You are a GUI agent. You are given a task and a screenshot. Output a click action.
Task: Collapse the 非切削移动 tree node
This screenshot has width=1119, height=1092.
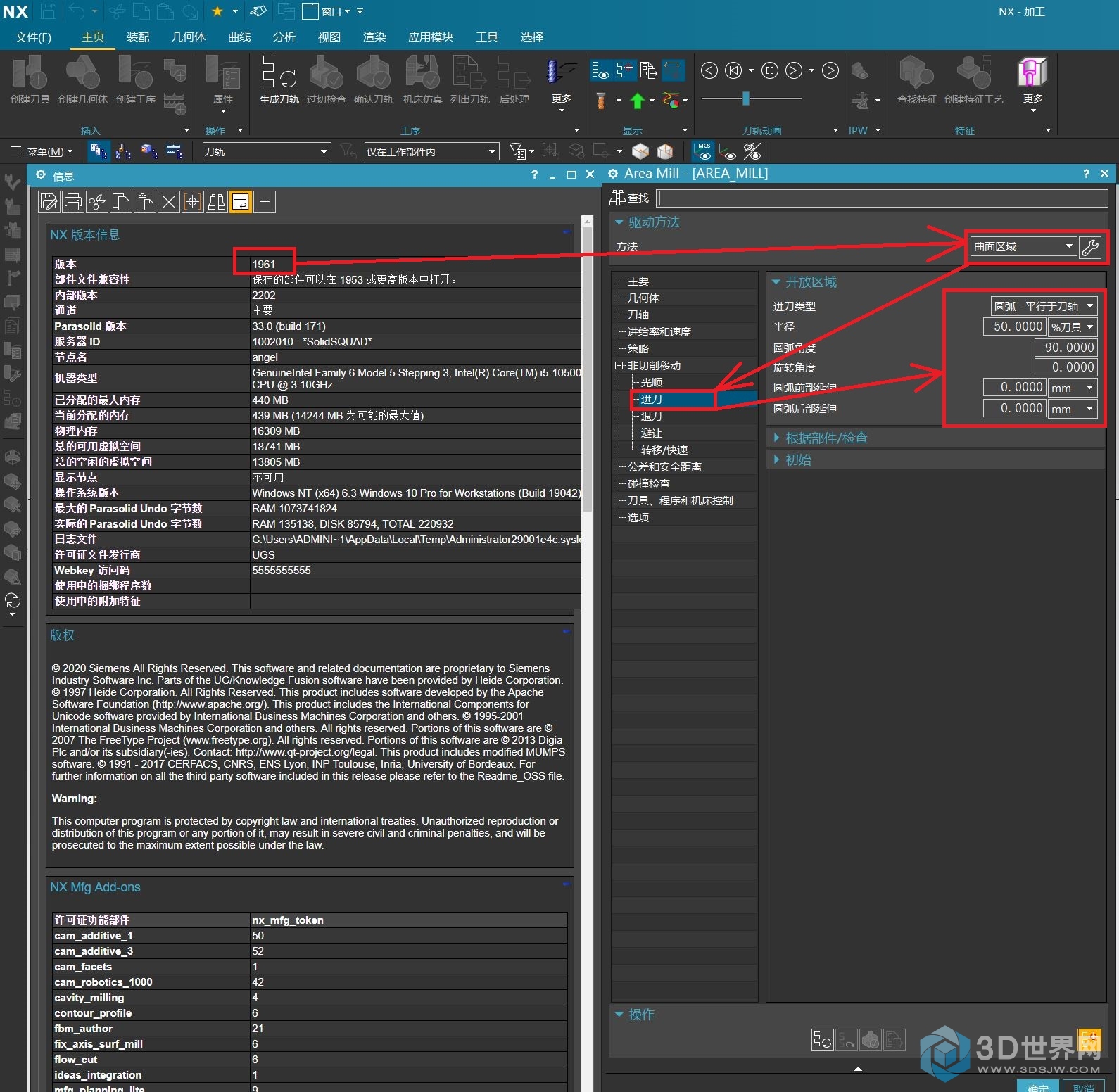pyautogui.click(x=619, y=366)
